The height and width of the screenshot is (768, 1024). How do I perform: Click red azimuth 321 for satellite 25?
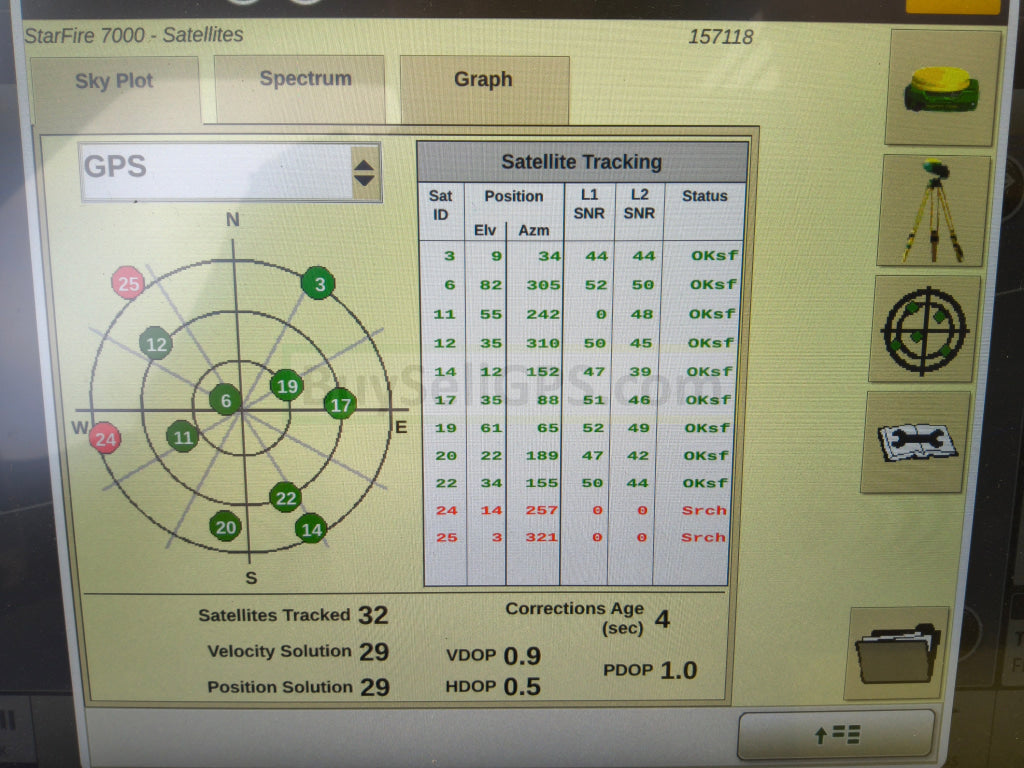(541, 537)
